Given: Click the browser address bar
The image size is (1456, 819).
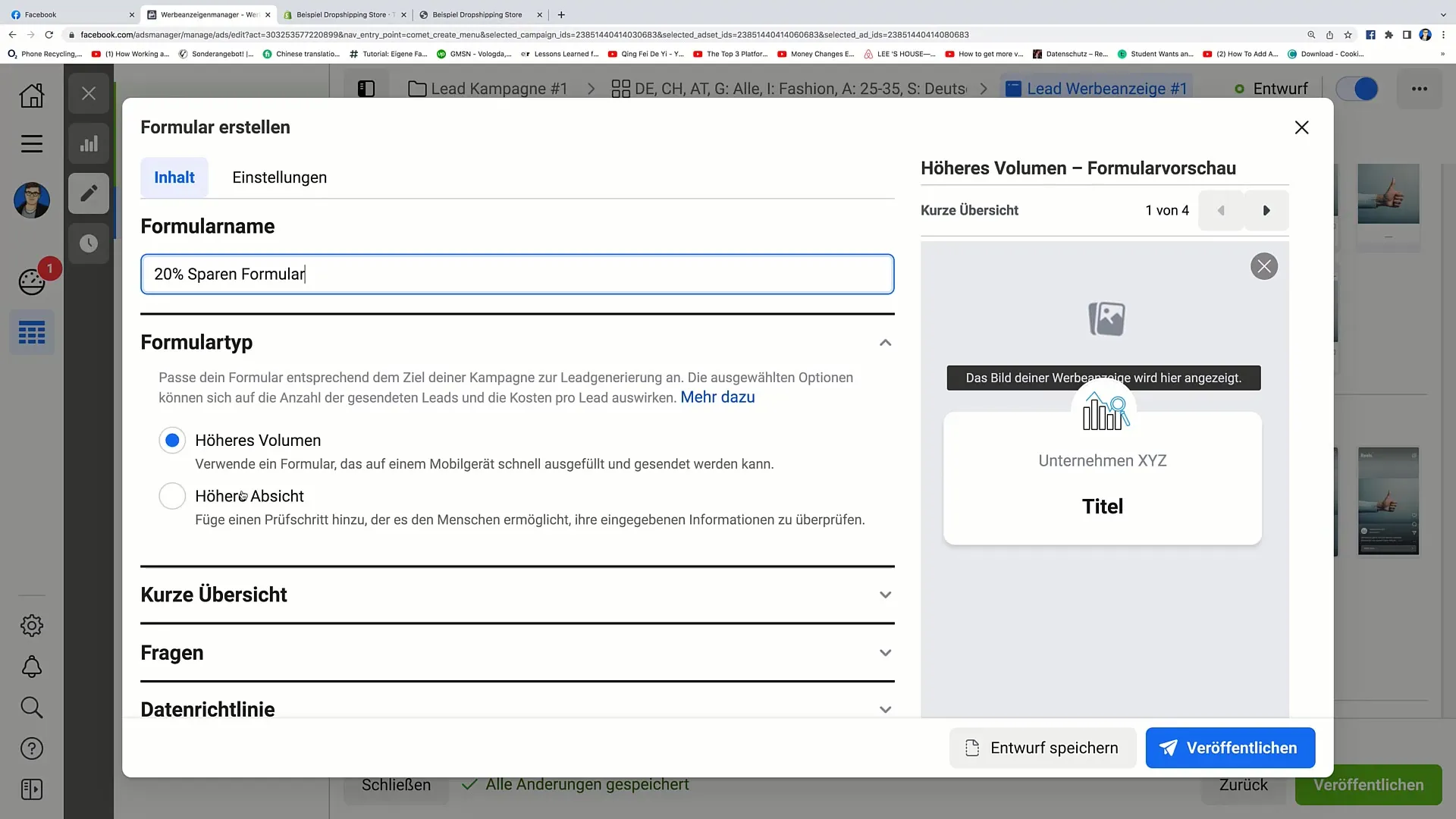Looking at the screenshot, I should click(x=682, y=35).
